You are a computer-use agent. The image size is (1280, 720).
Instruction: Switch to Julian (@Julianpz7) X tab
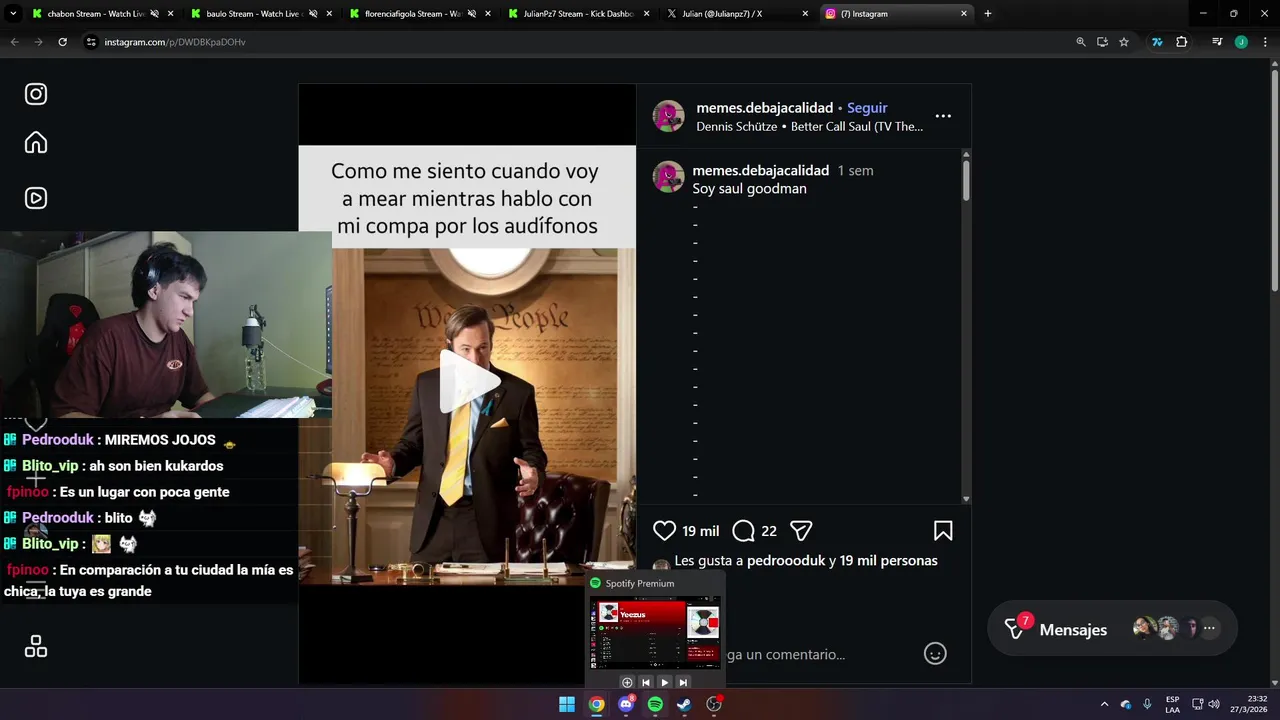point(736,14)
